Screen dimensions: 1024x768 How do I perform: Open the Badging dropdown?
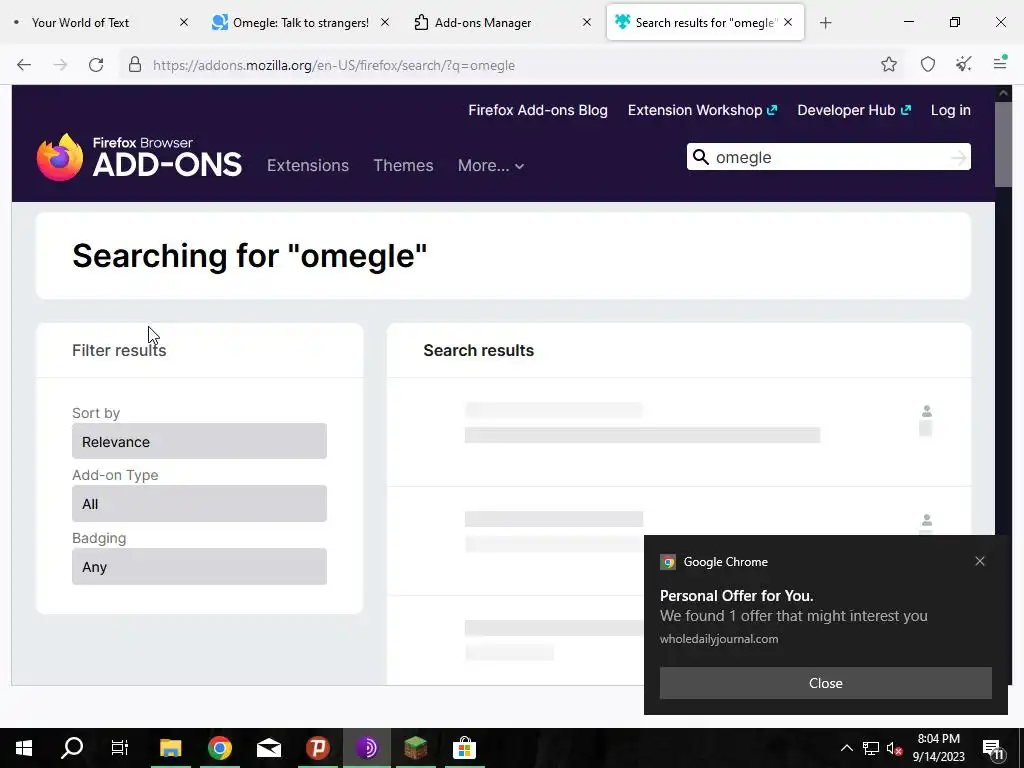click(199, 566)
